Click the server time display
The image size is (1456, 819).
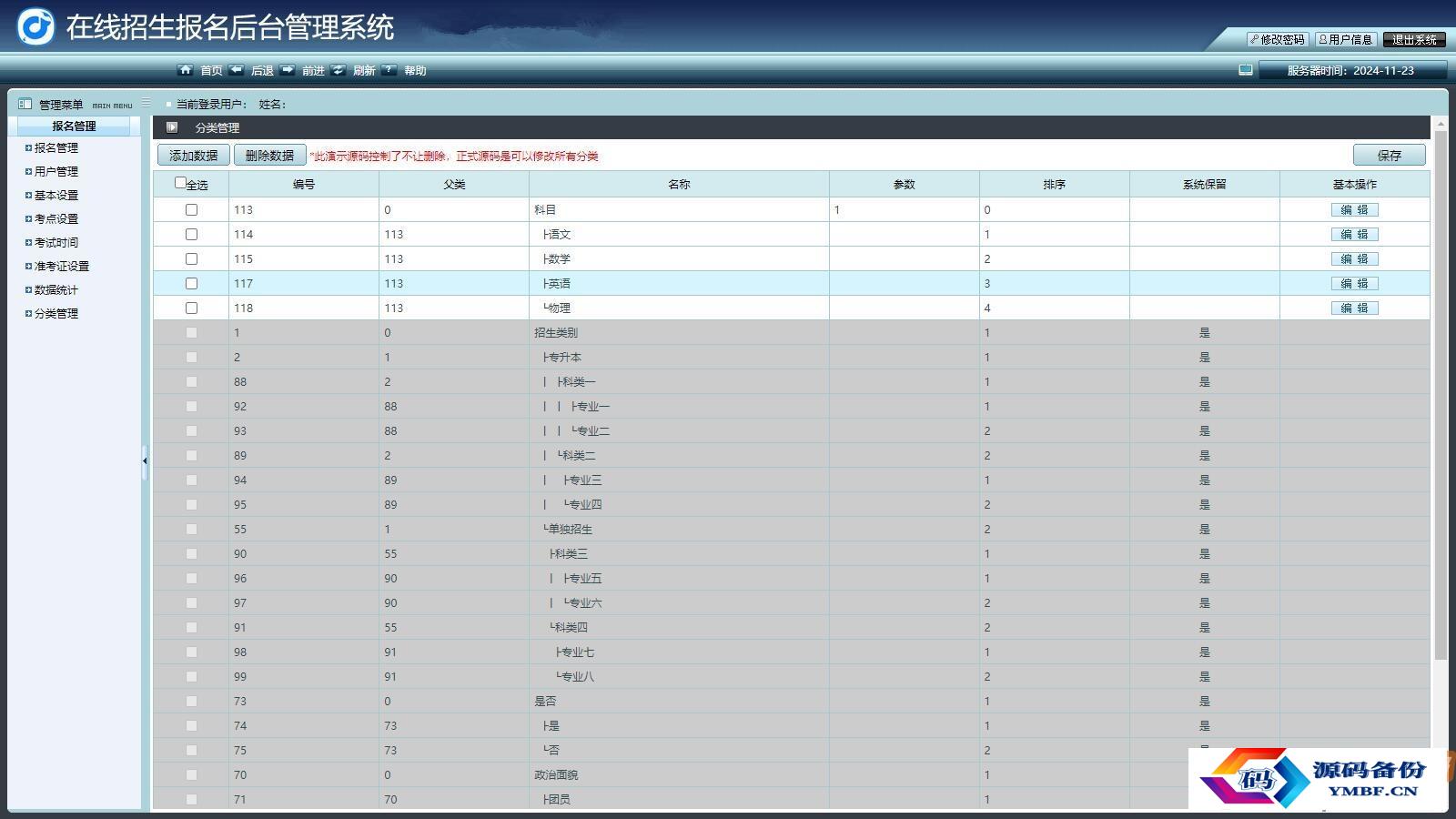click(x=1351, y=70)
